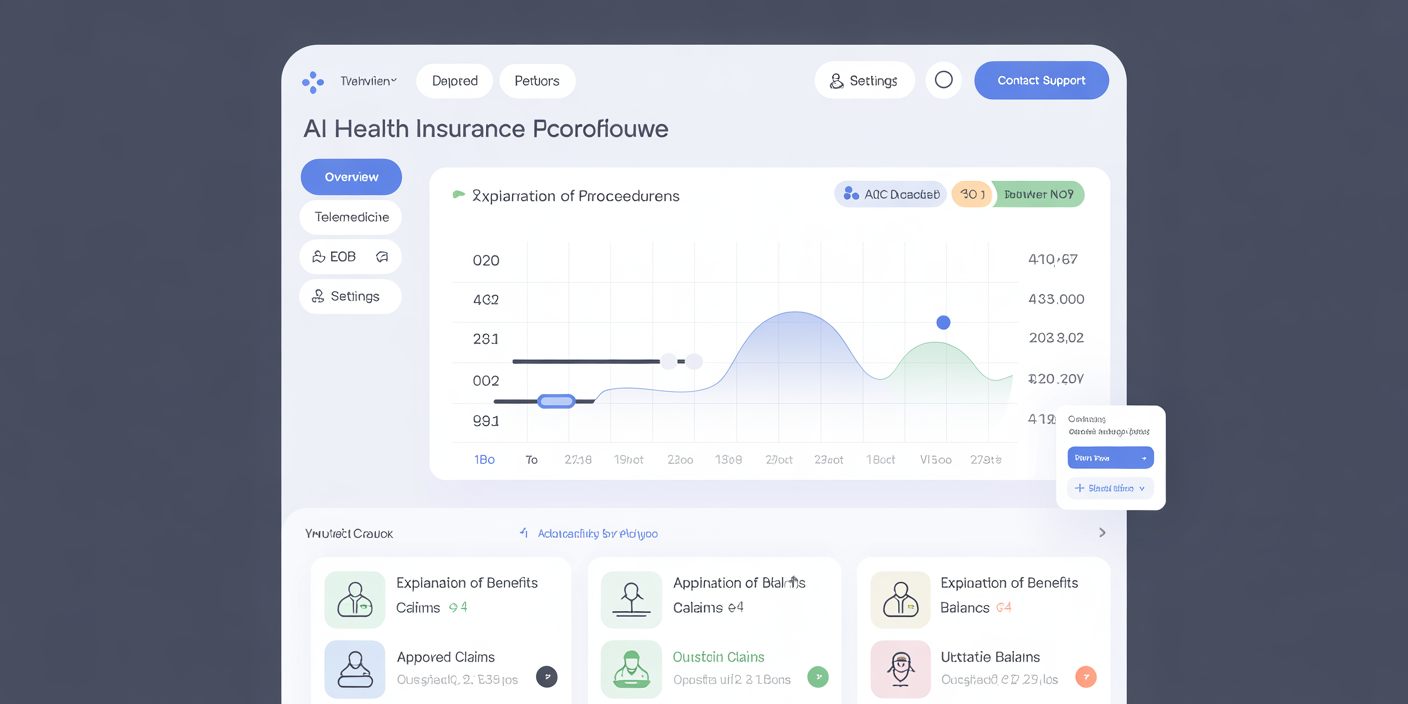
Task: Select Overview in the sidebar
Action: [x=351, y=177]
